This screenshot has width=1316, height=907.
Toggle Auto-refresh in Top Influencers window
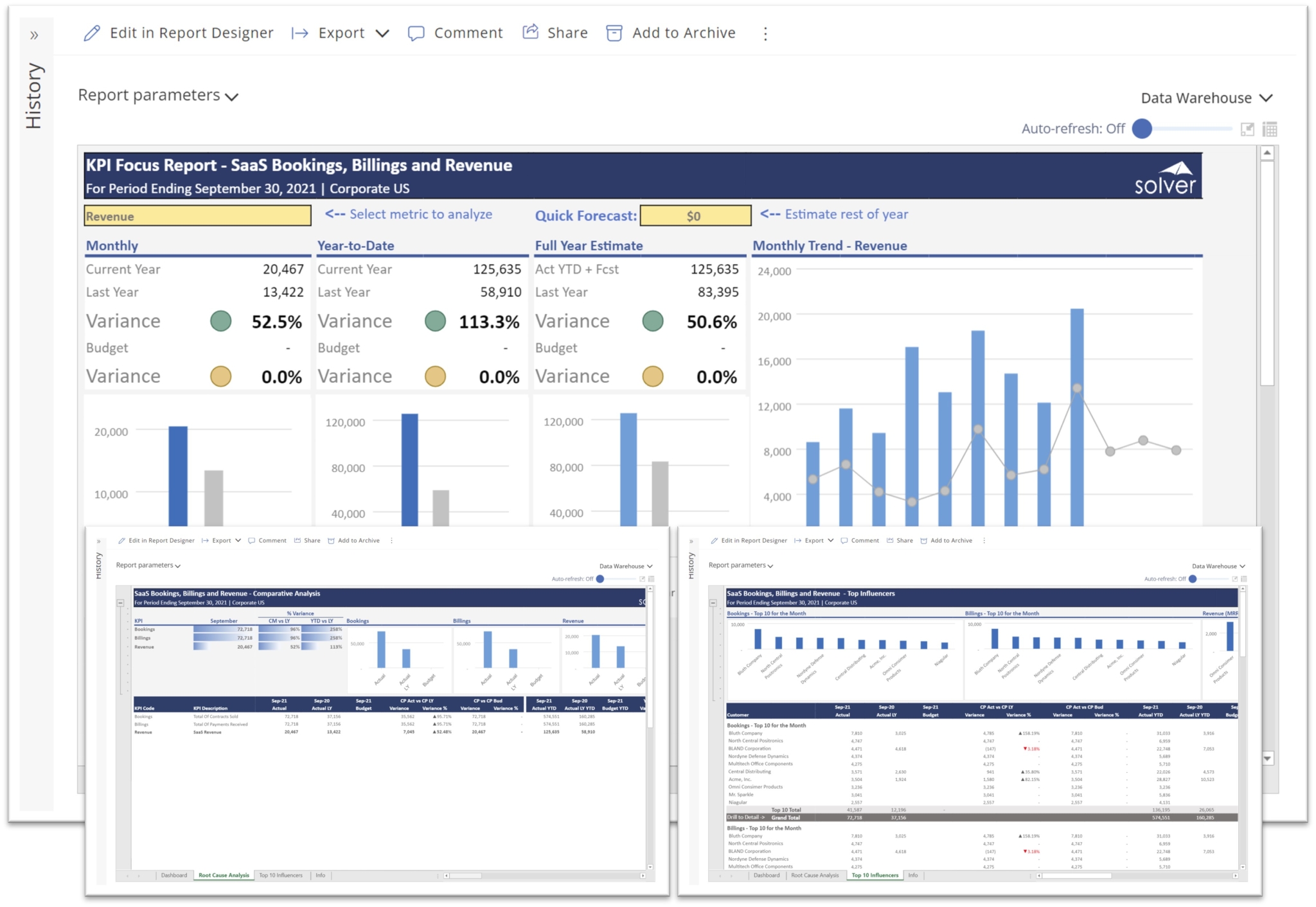[1193, 579]
